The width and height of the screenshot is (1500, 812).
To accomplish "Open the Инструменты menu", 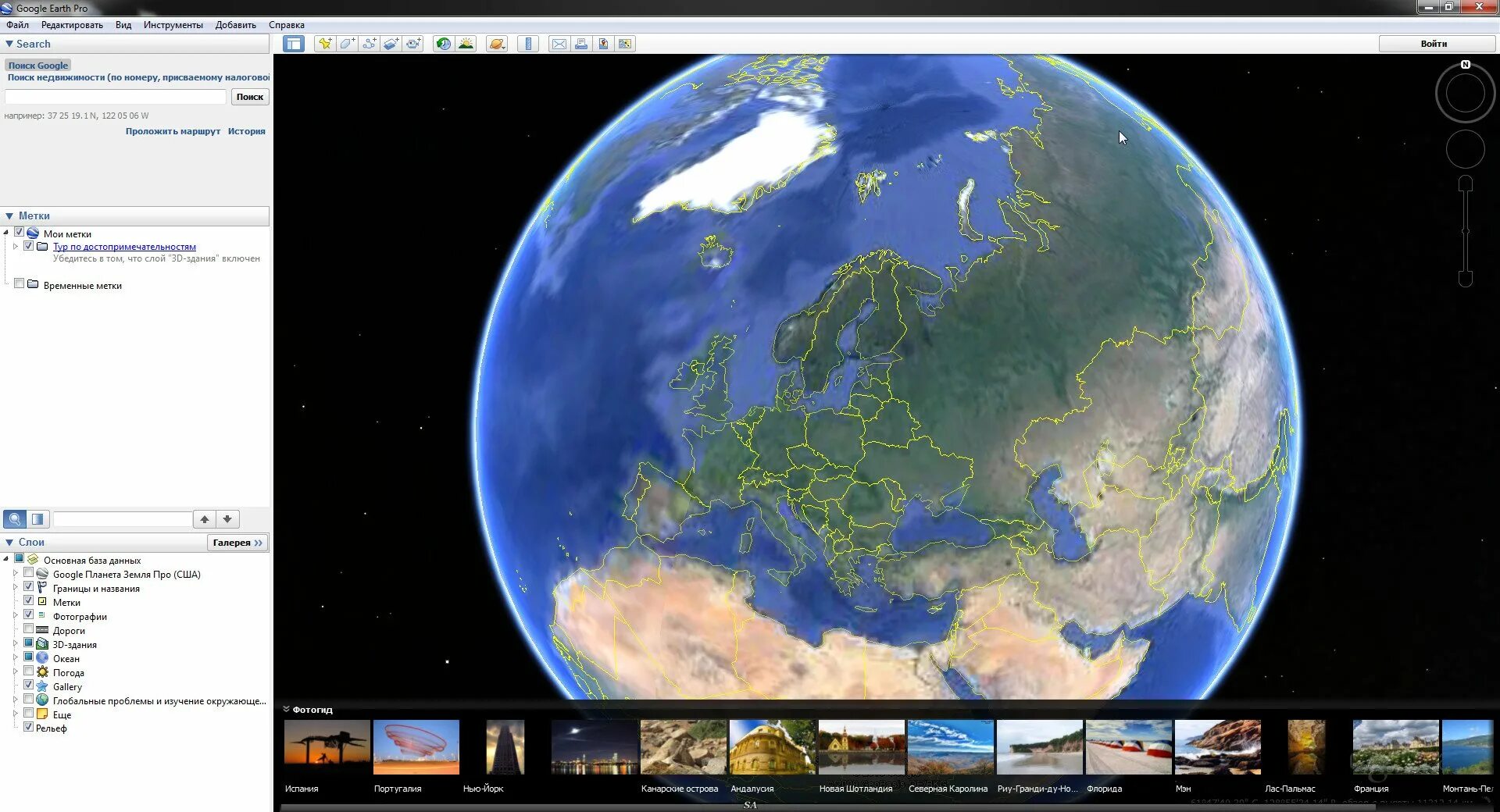I will 173,25.
